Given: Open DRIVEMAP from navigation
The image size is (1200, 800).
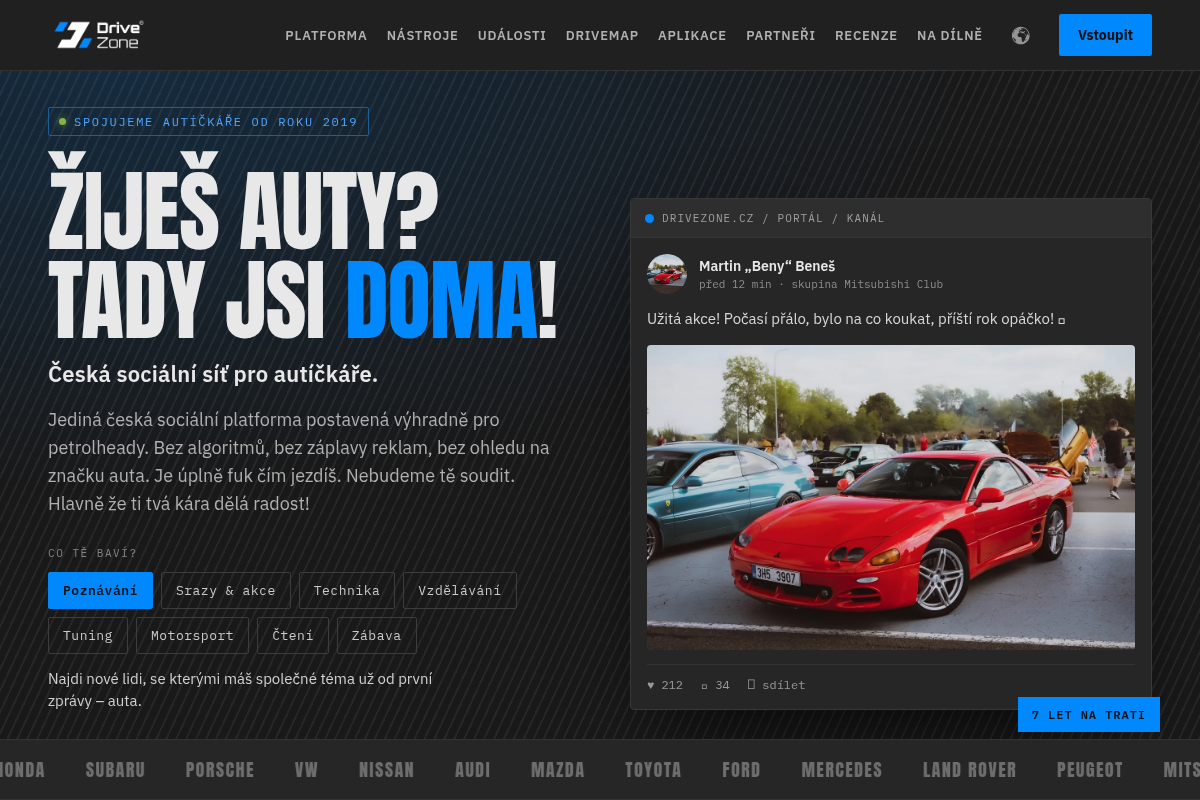Looking at the screenshot, I should [x=602, y=35].
